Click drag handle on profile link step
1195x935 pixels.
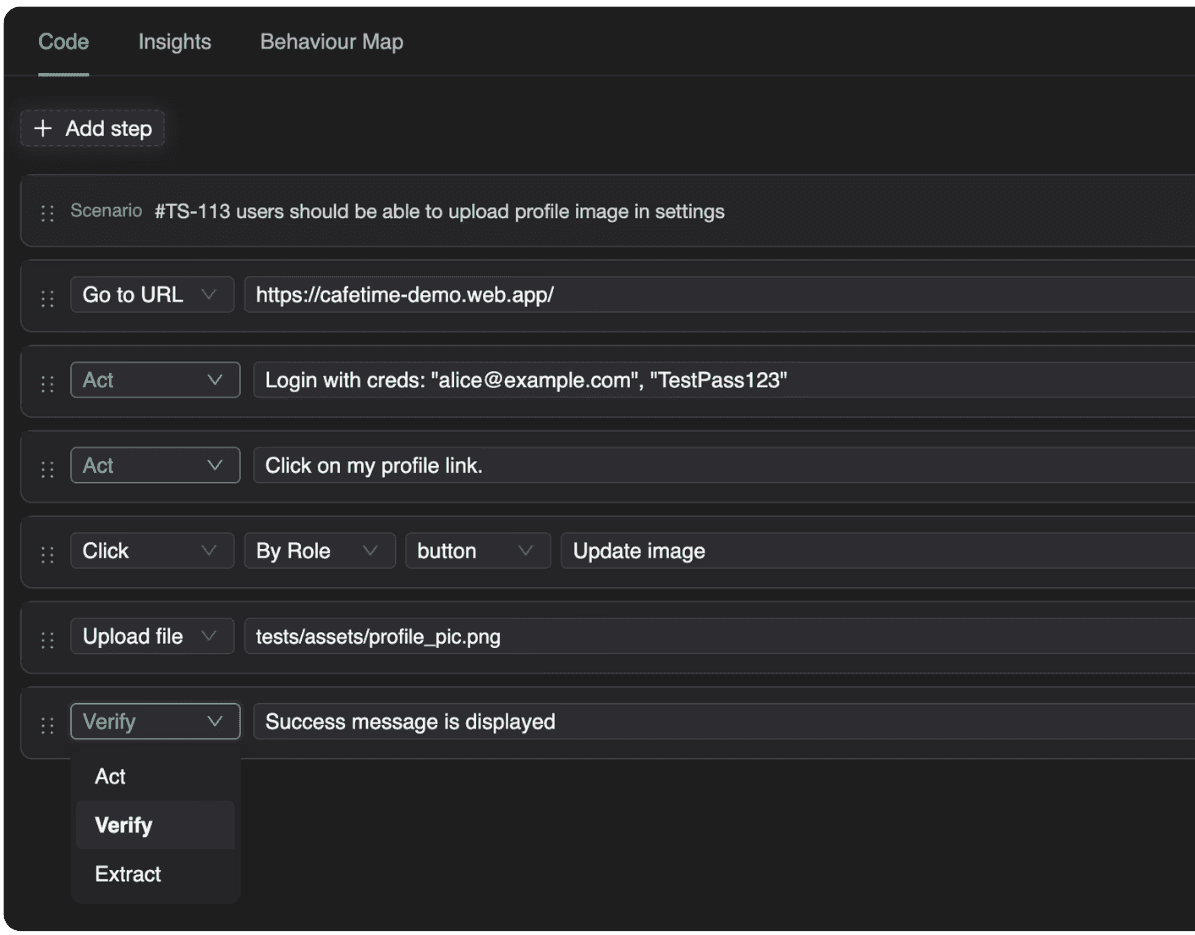click(47, 469)
